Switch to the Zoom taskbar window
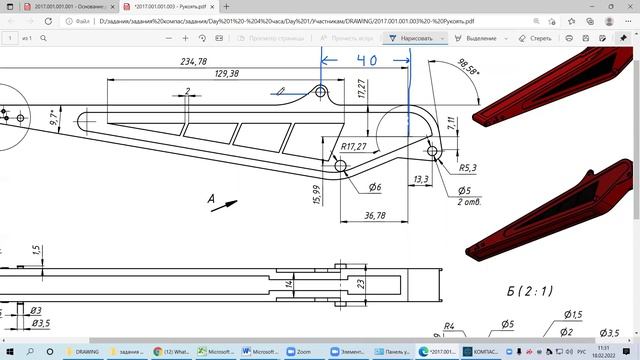This screenshot has height=360, width=640. tap(304, 351)
